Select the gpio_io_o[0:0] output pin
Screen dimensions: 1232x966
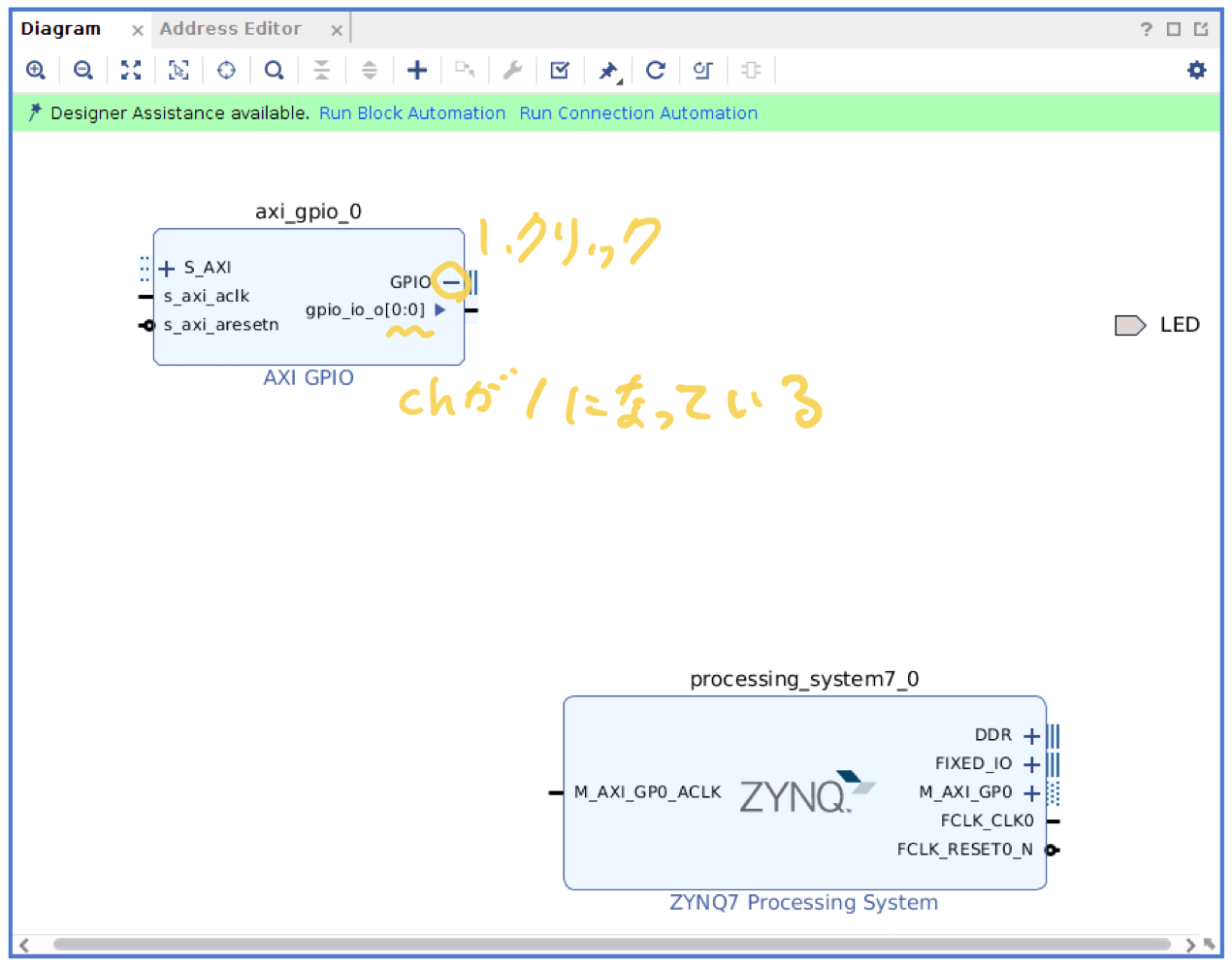[366, 309]
